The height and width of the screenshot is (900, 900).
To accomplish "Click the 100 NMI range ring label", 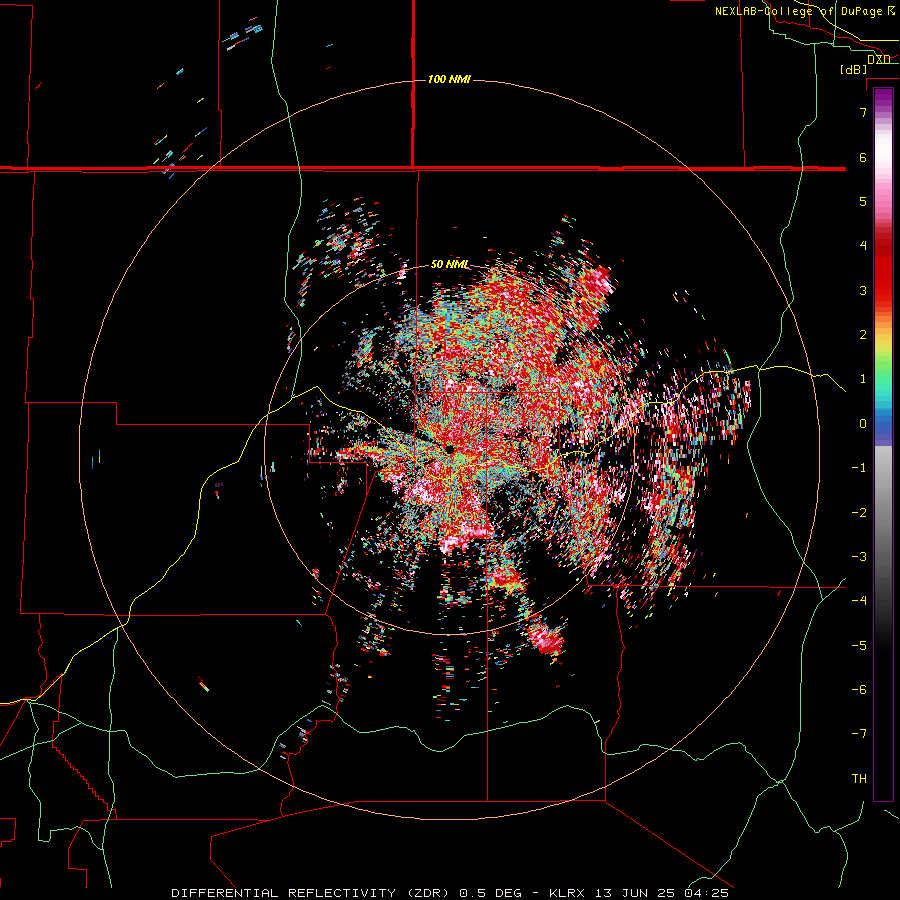I will click(x=449, y=79).
